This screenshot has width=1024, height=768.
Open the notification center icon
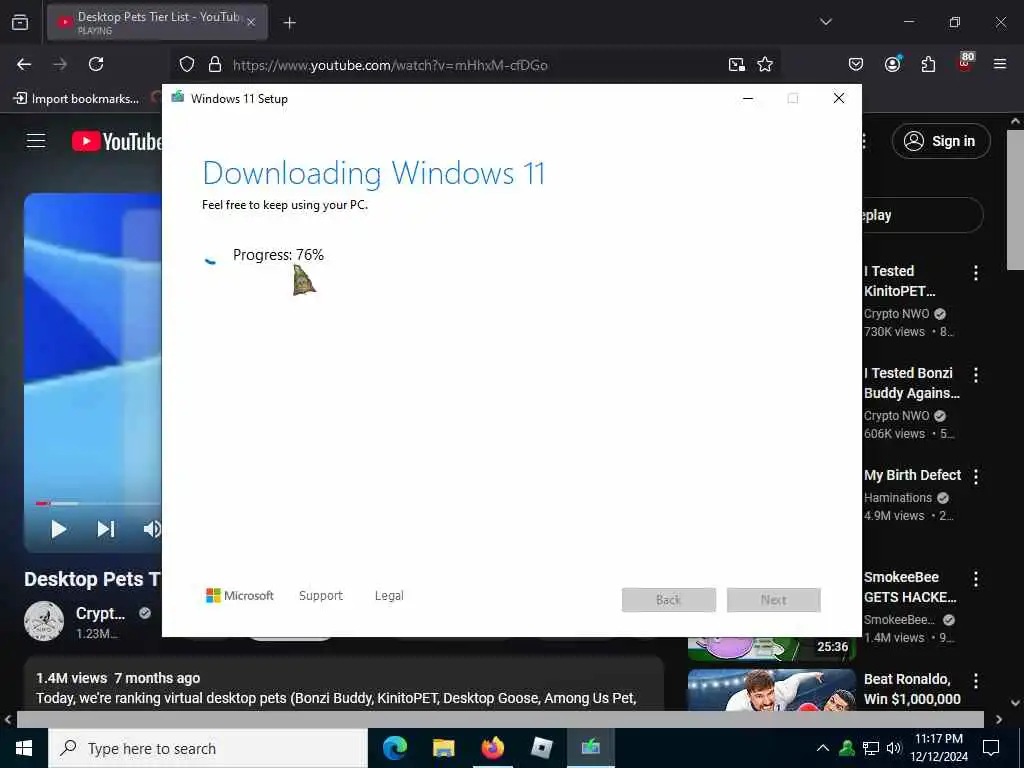click(991, 748)
